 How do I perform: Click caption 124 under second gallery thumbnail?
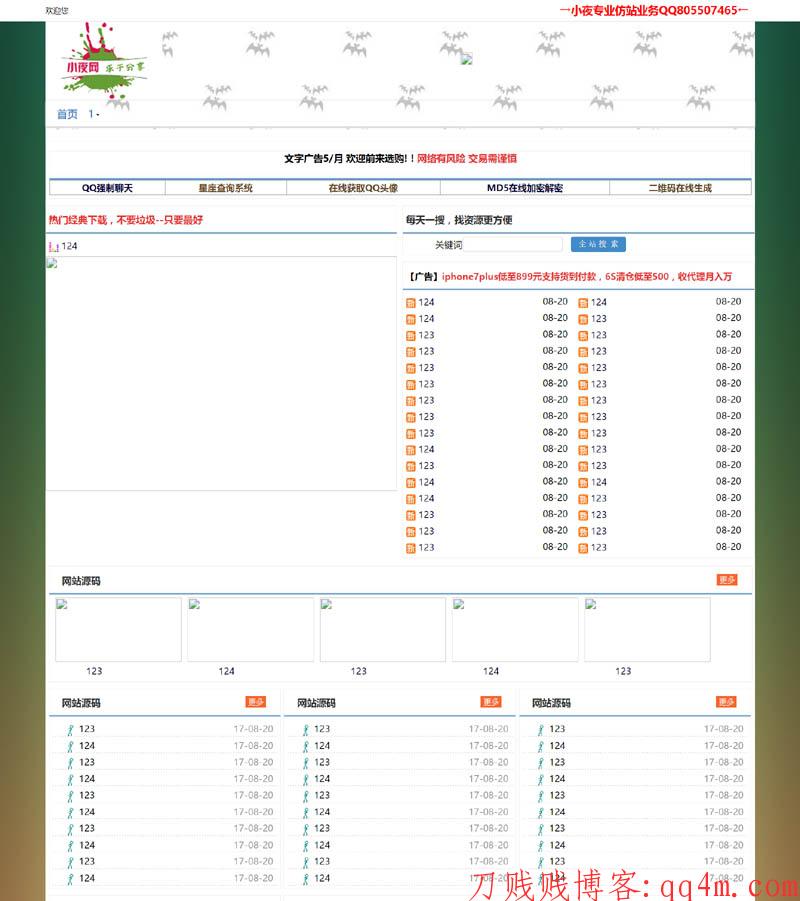(x=226, y=671)
